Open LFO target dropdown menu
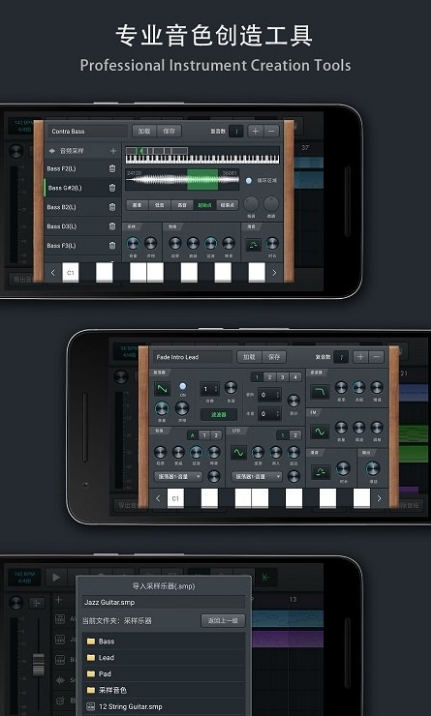 [x=257, y=476]
